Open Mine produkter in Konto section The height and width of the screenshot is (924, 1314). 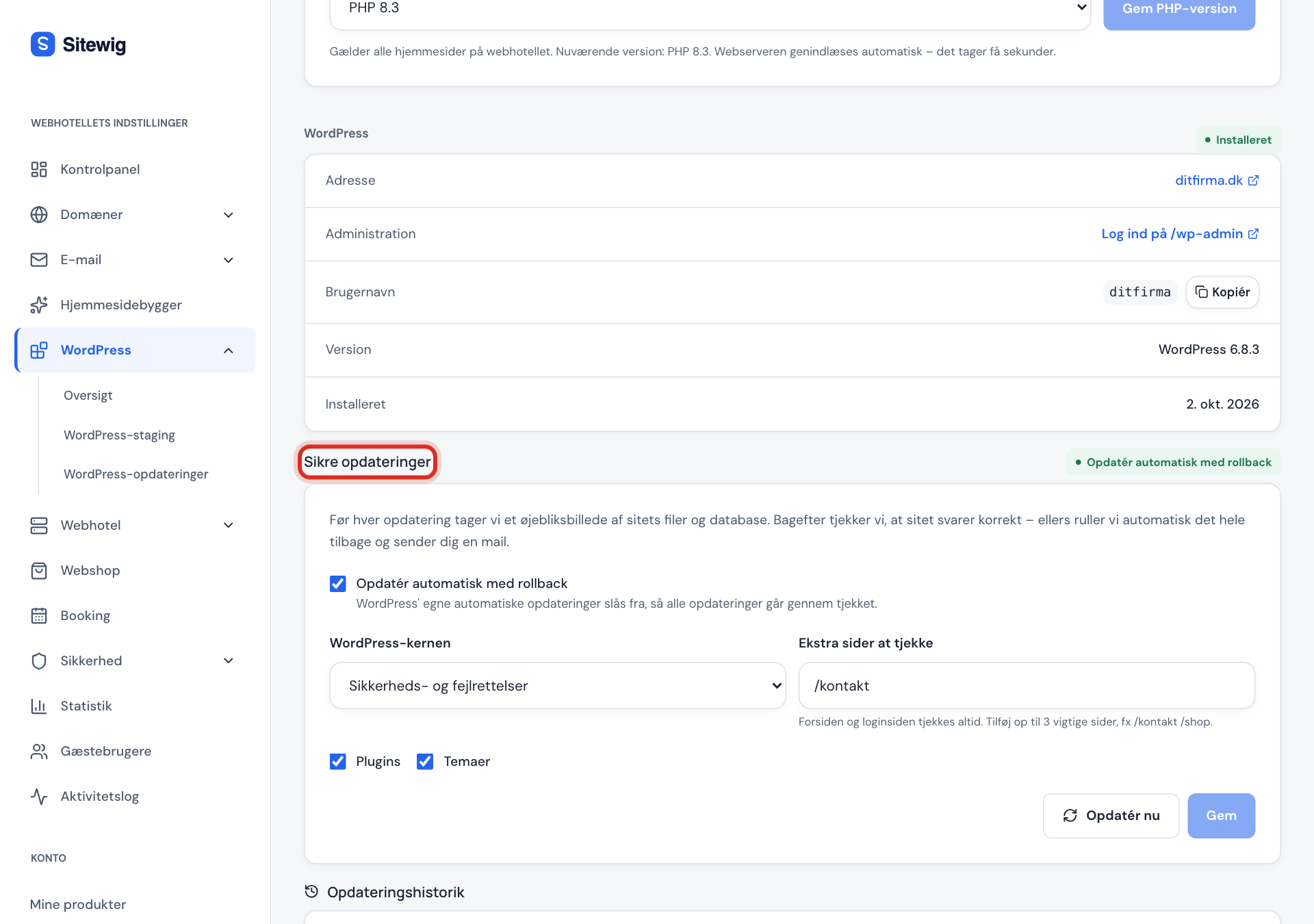pyautogui.click(x=78, y=904)
